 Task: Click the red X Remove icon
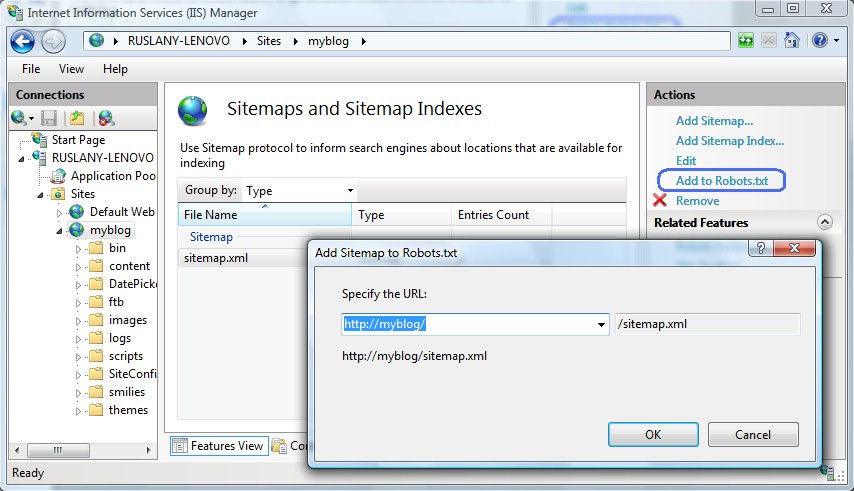coord(660,200)
